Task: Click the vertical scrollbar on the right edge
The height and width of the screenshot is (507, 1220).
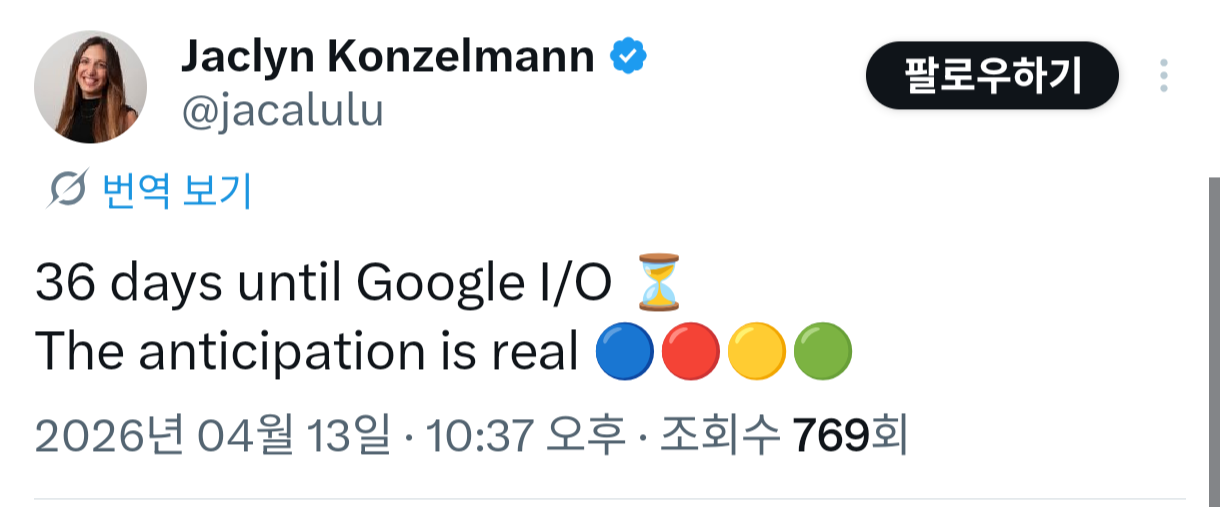Action: coord(1213,340)
